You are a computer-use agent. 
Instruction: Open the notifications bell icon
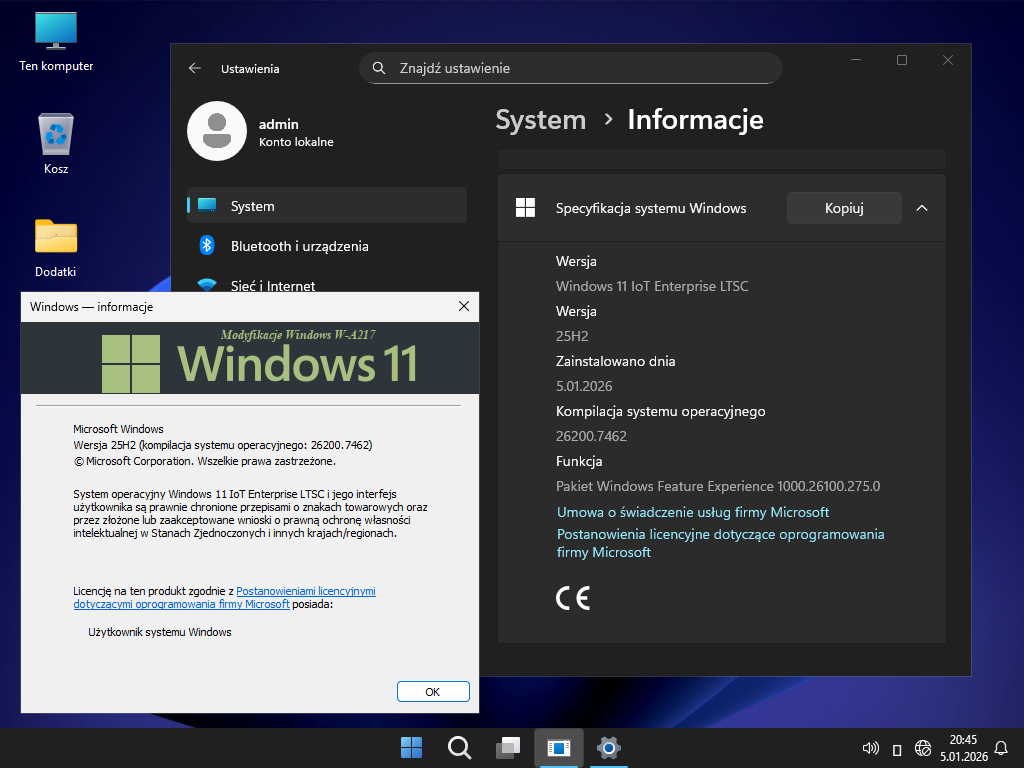coord(1001,747)
